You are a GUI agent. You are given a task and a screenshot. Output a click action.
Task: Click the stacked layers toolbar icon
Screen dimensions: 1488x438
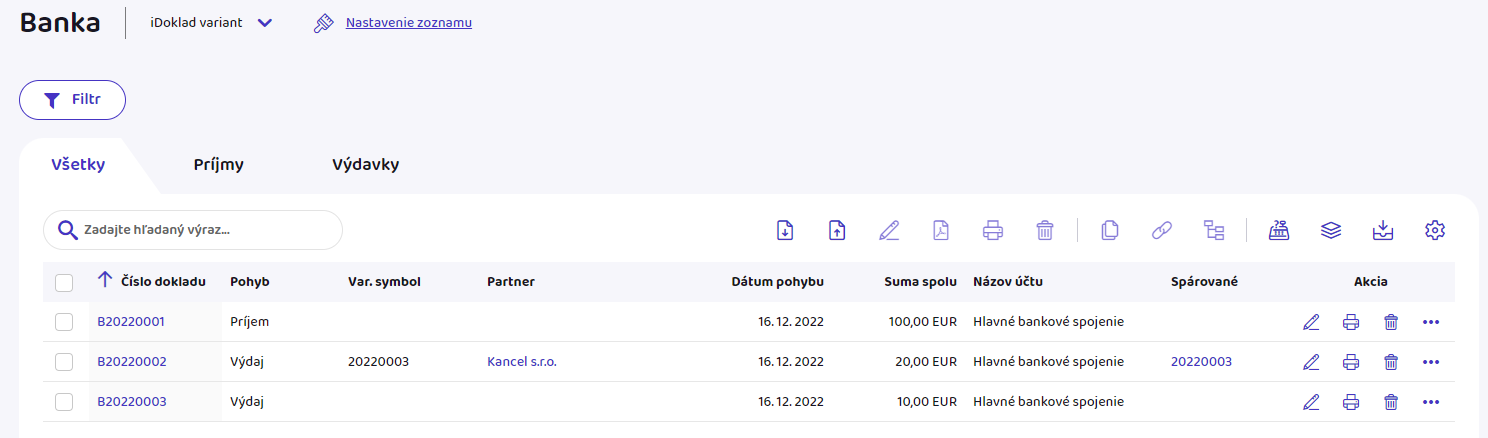(1330, 230)
